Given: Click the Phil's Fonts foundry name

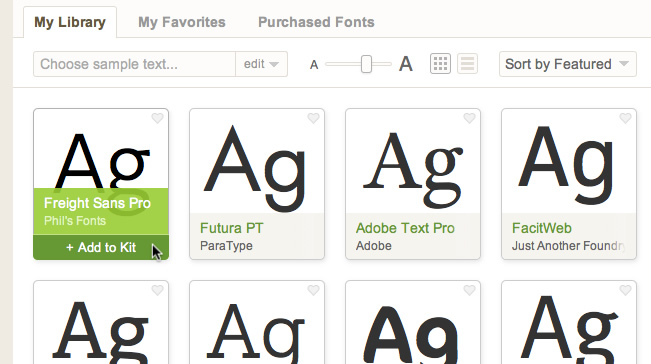Looking at the screenshot, I should pyautogui.click(x=75, y=221).
